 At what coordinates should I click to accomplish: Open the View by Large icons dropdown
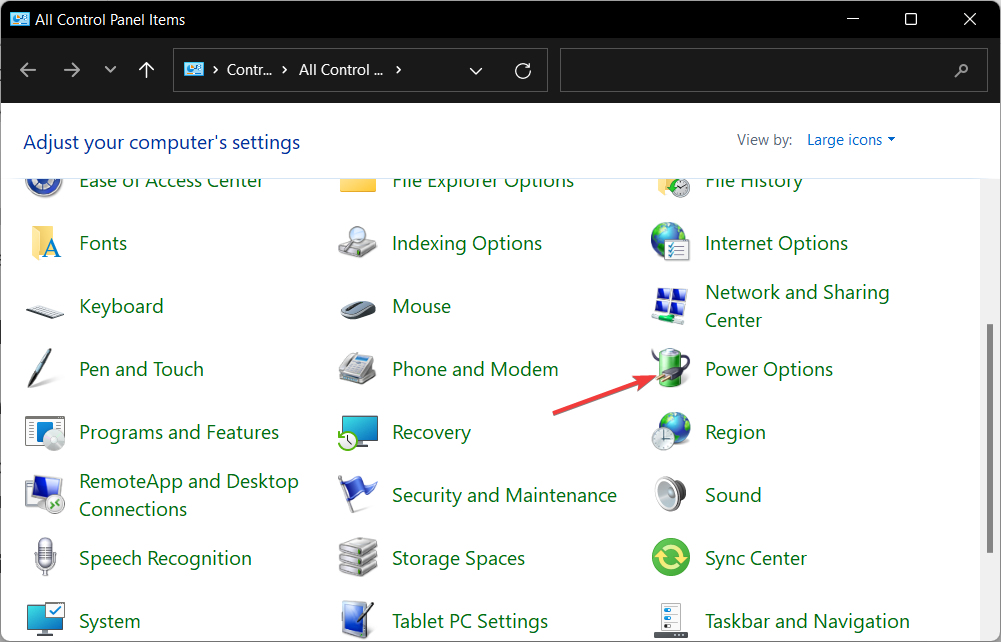851,140
